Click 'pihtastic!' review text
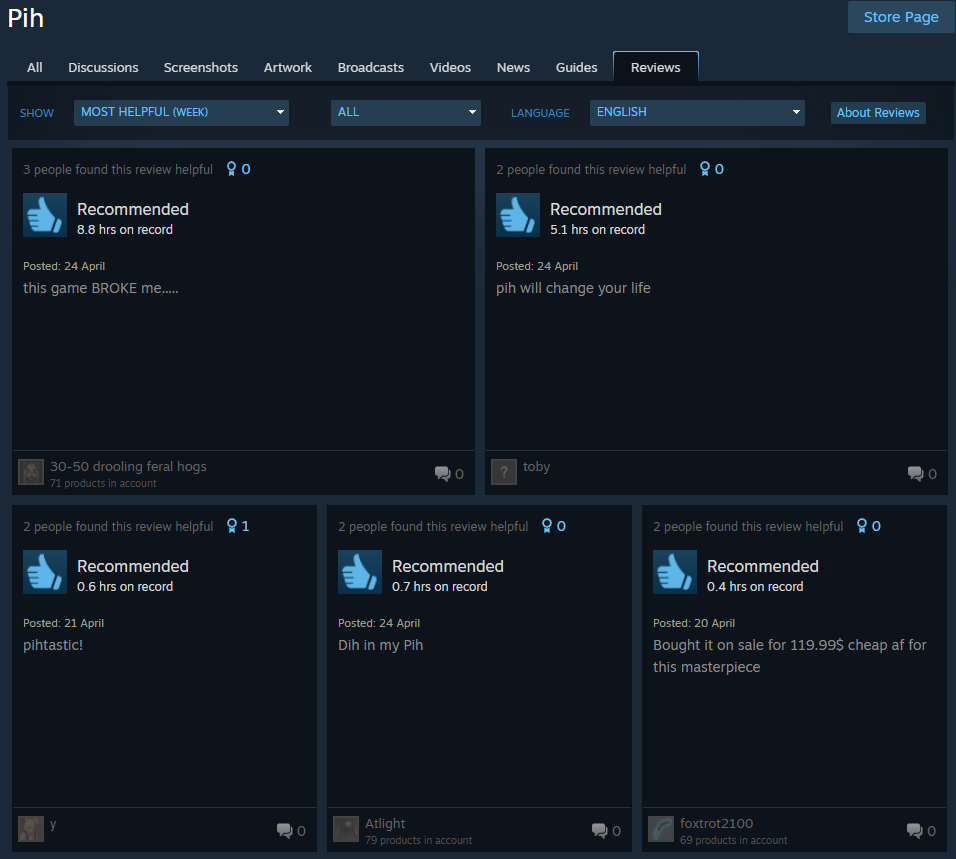956x859 pixels. click(53, 645)
